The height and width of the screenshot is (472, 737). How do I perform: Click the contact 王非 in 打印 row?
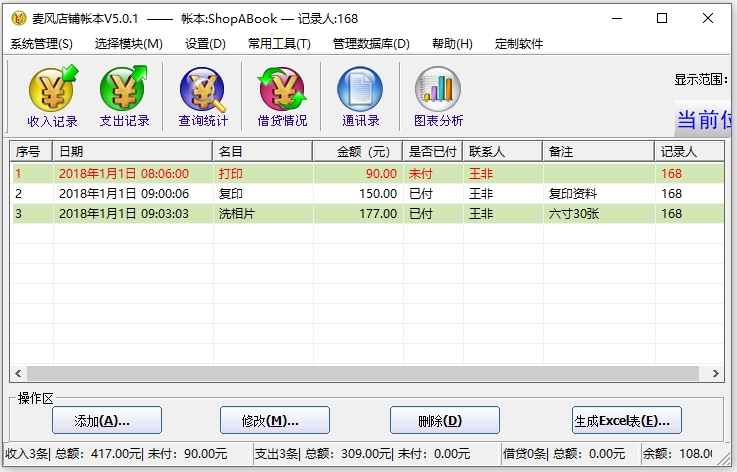(x=481, y=173)
